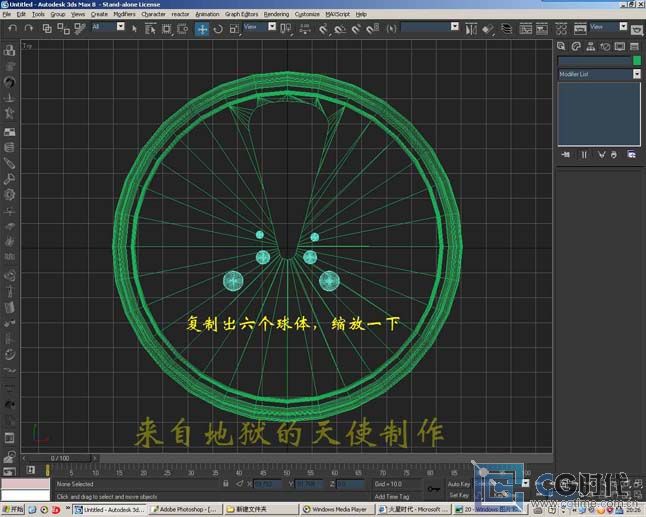This screenshot has width=646, height=517.
Task: Open the selection filter 'All' dropdown
Action: (x=120, y=26)
